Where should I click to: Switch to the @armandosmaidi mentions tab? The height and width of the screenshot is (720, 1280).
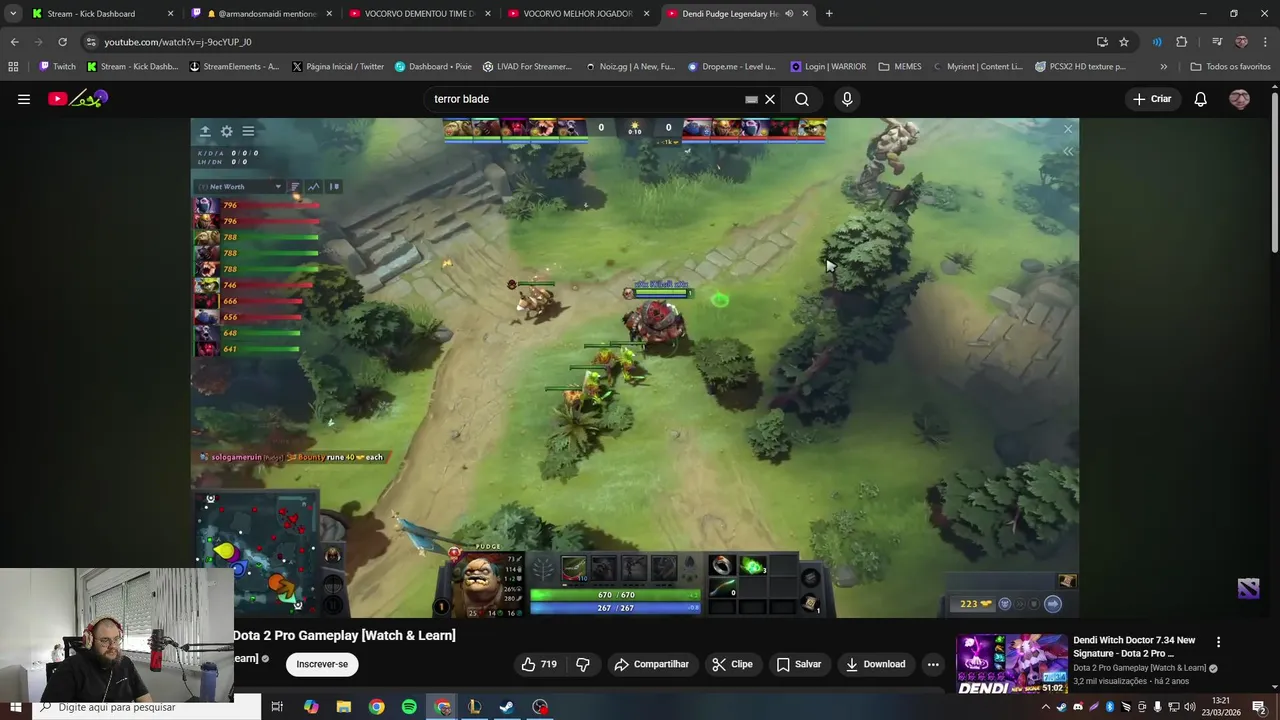coord(263,14)
